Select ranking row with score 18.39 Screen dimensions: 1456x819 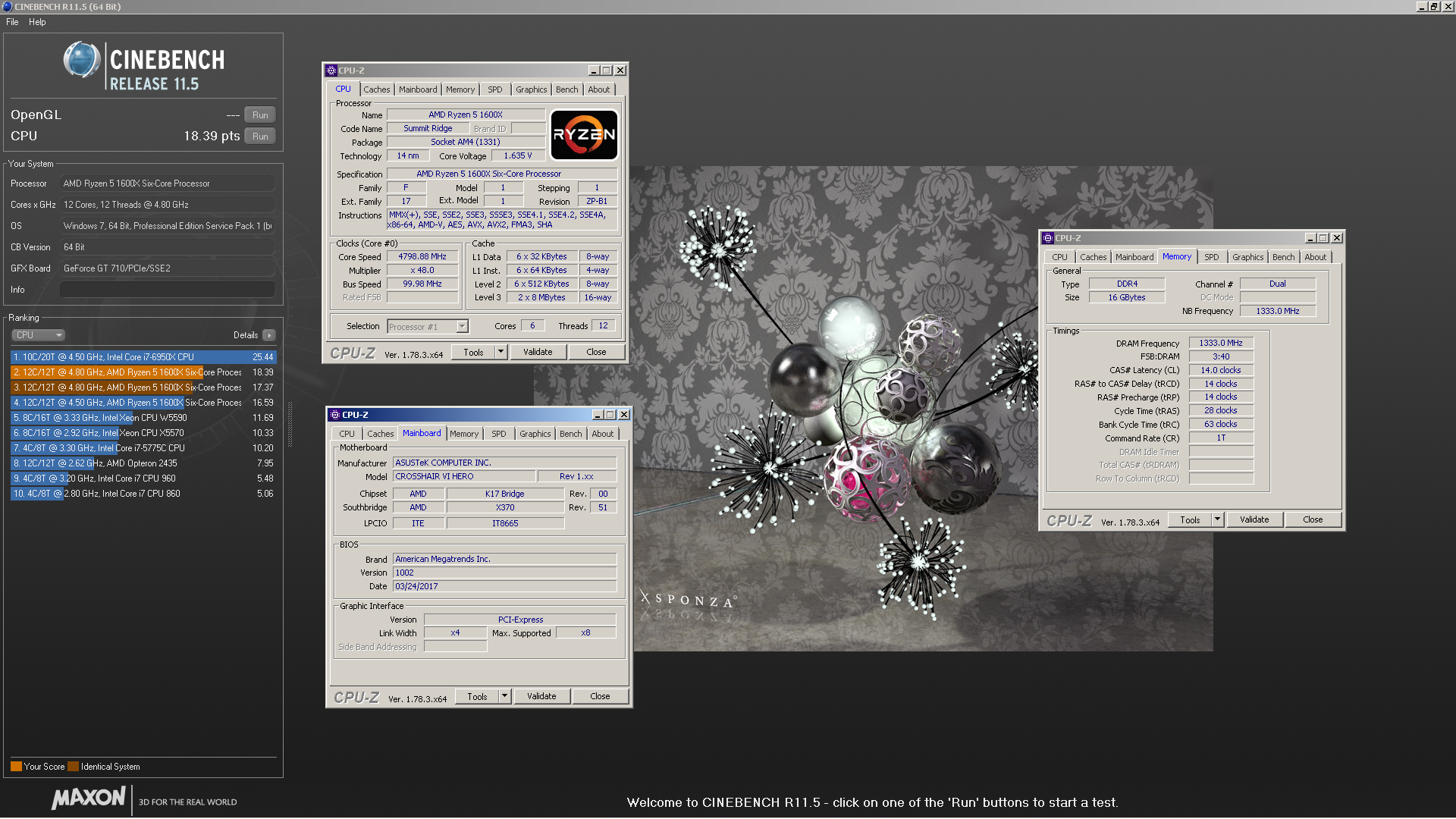tap(143, 372)
